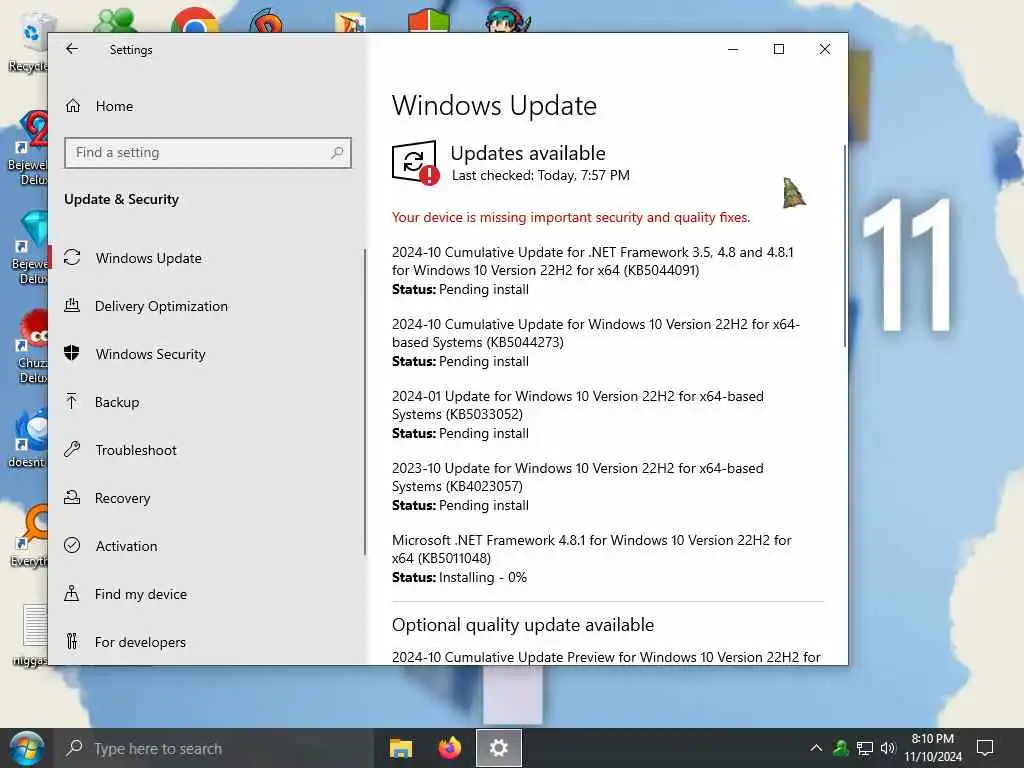Click the Last checked: Today, 7:57 PM text
The width and height of the screenshot is (1024, 768).
click(541, 175)
